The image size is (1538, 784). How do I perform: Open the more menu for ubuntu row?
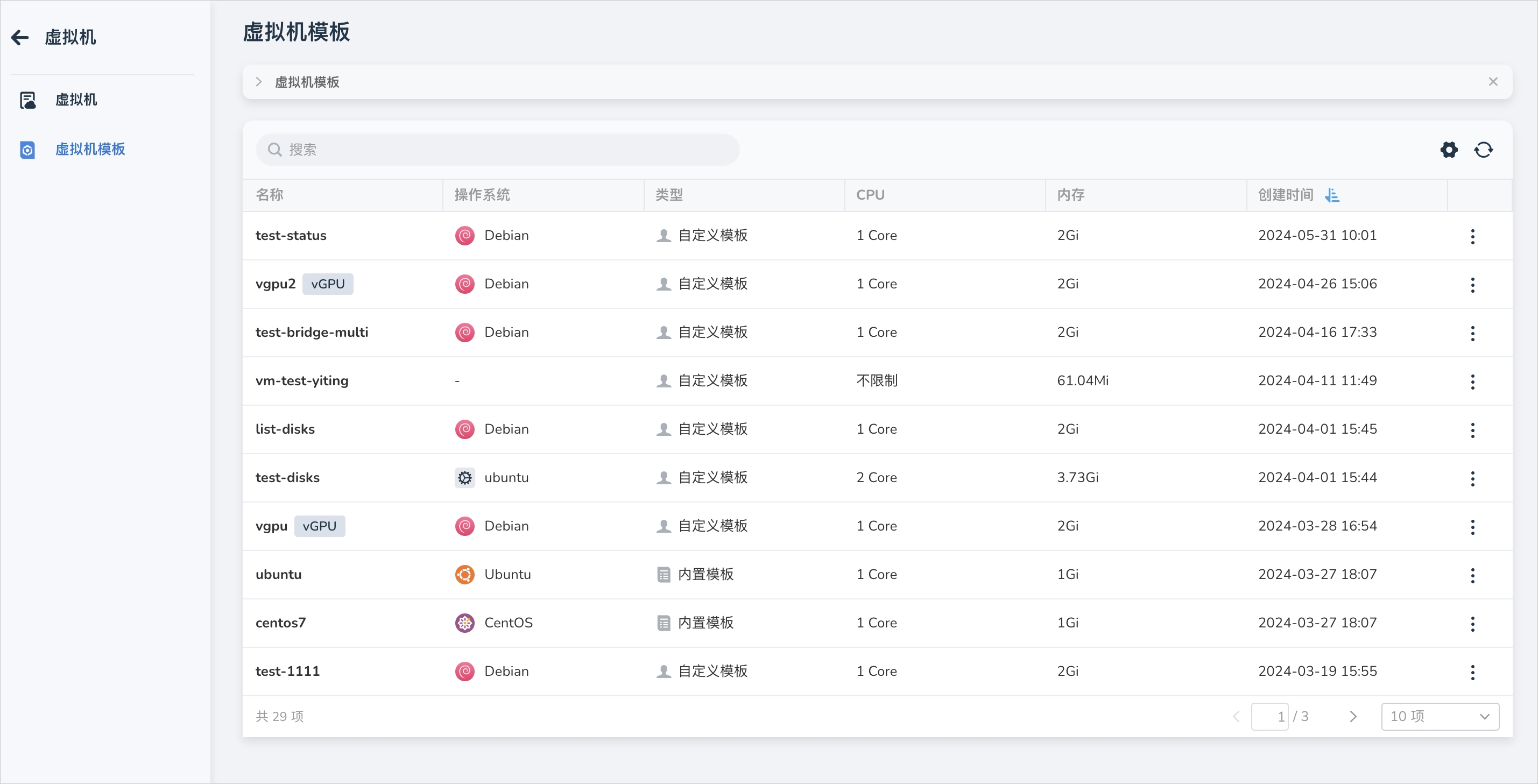[x=1472, y=575]
